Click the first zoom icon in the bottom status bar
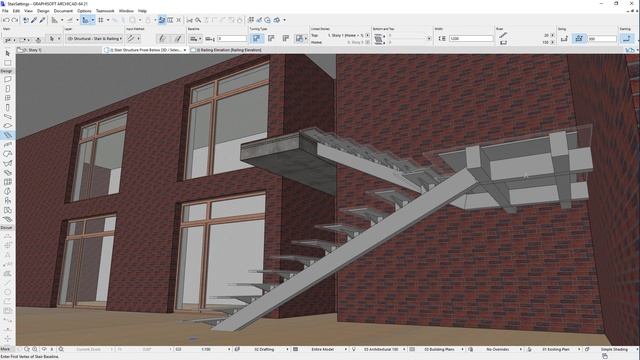This screenshot has height=360, width=640. click(x=27, y=349)
